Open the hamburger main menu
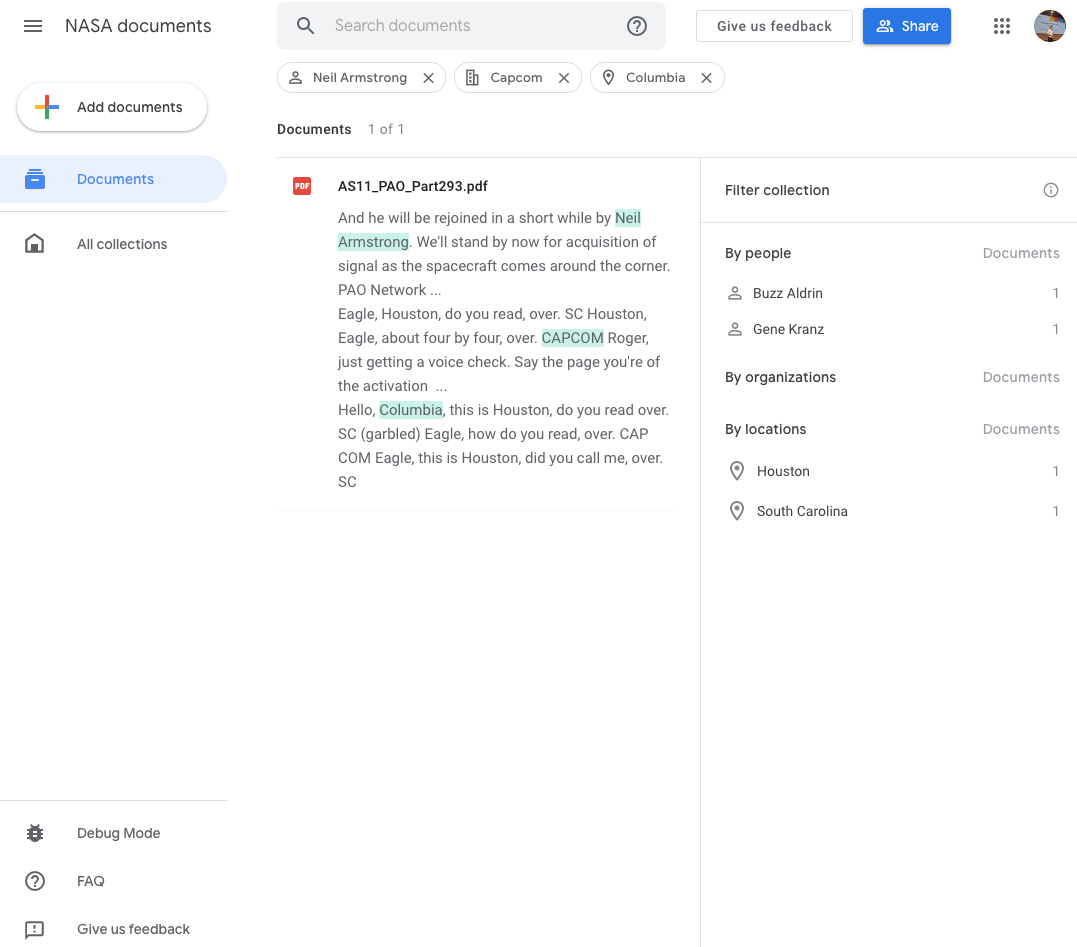 pos(33,26)
